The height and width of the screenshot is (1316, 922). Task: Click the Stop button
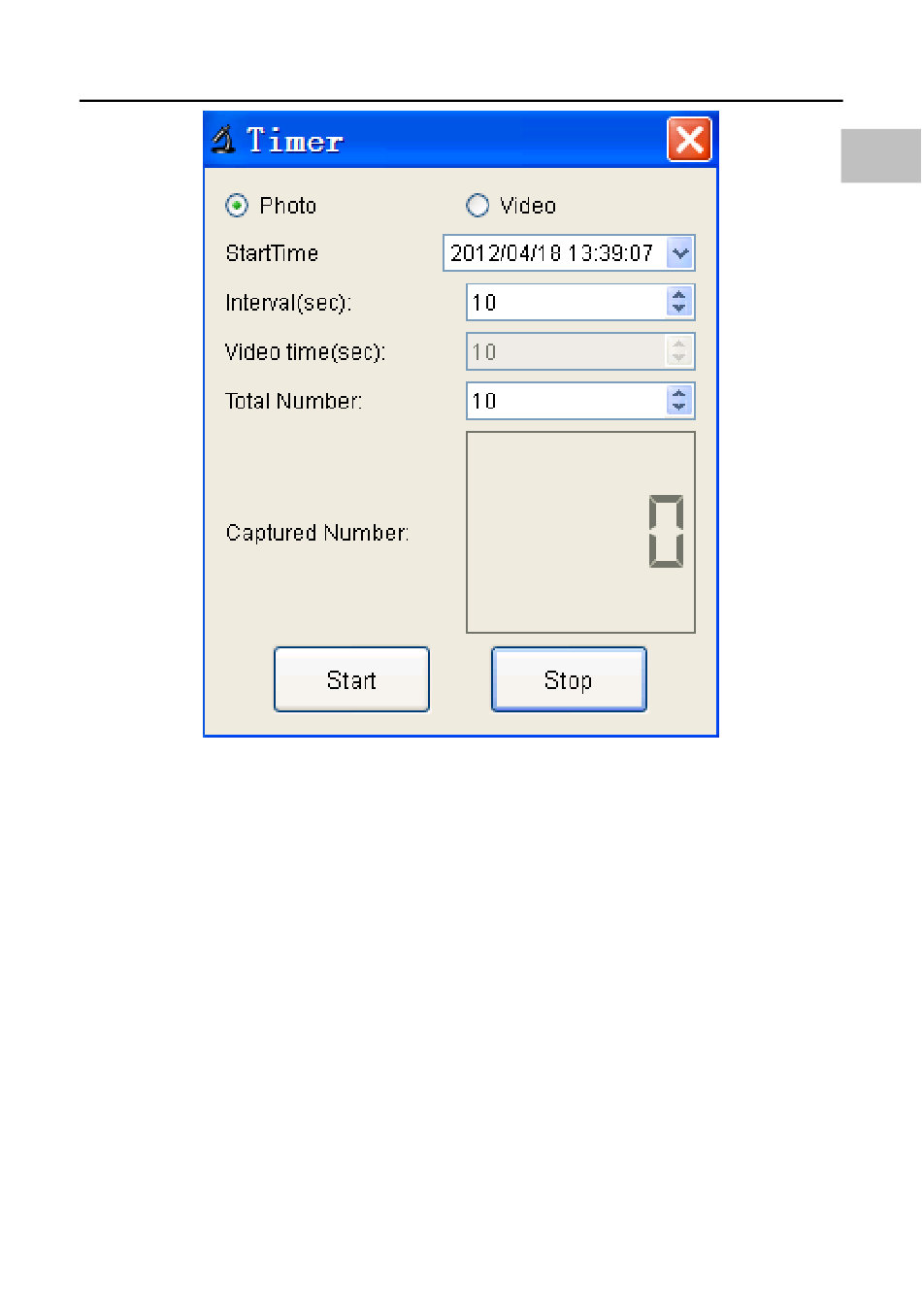[x=569, y=679]
